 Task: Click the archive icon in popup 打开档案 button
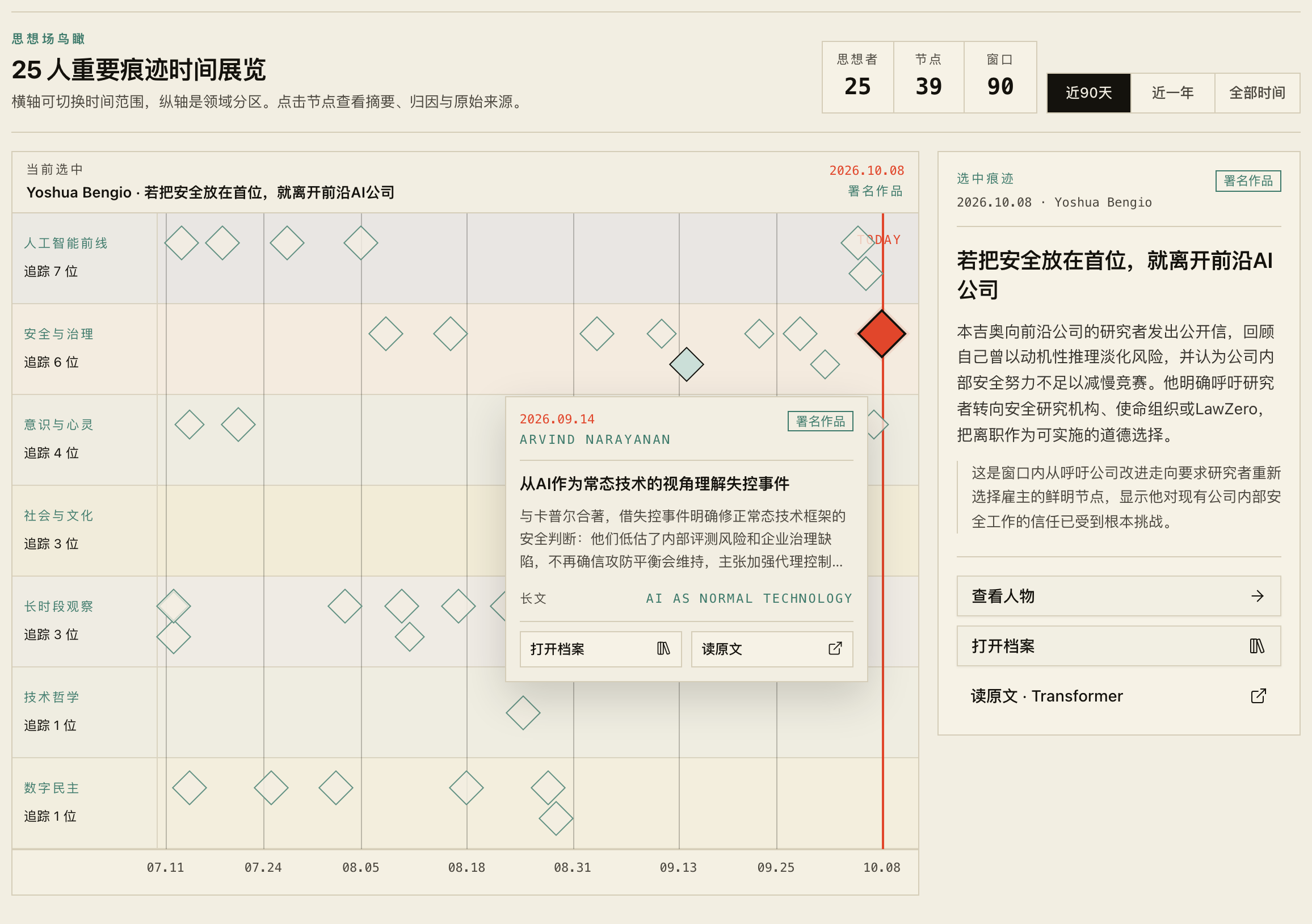[x=663, y=649]
